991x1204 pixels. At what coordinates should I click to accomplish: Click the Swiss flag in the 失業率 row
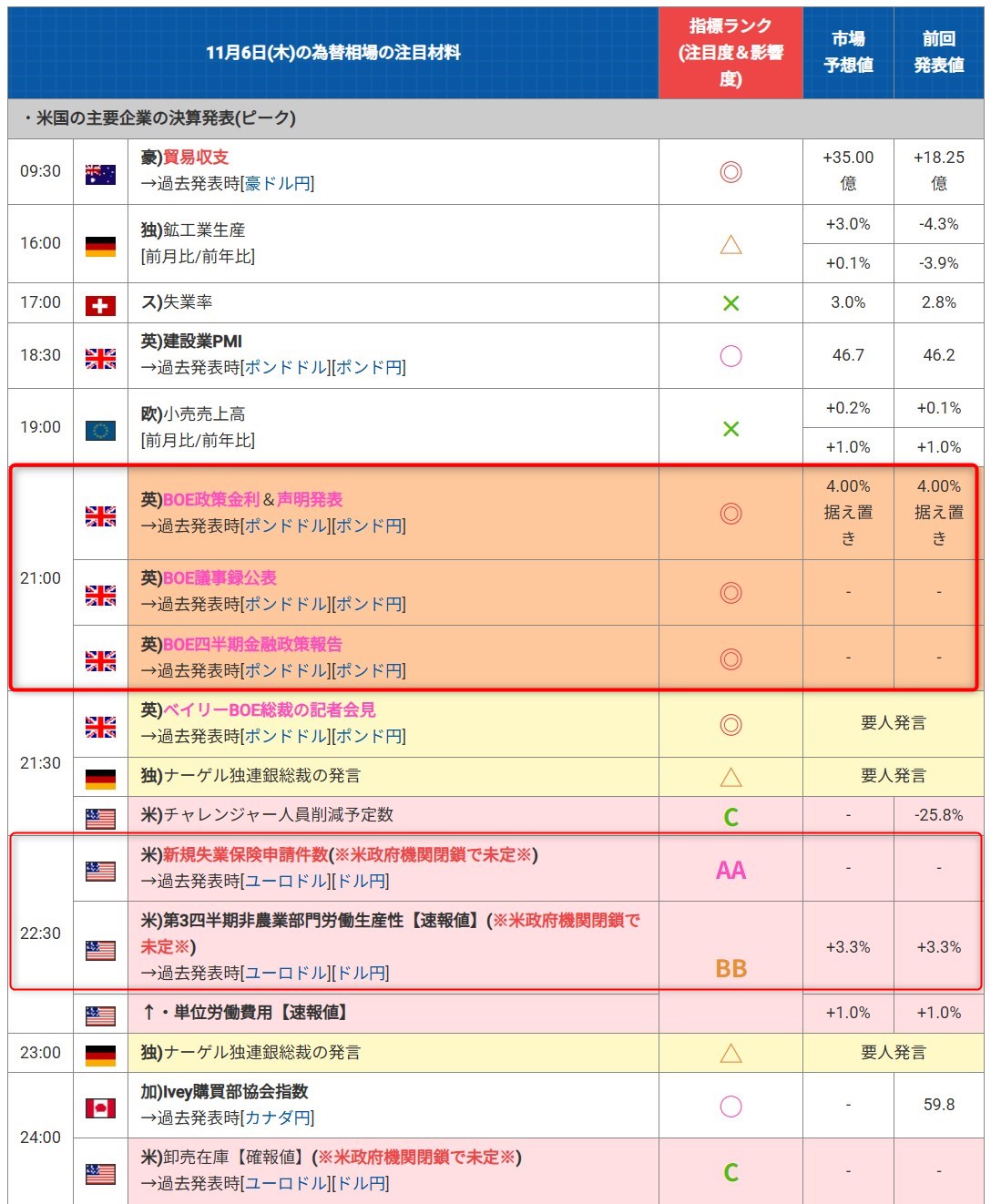pos(100,305)
